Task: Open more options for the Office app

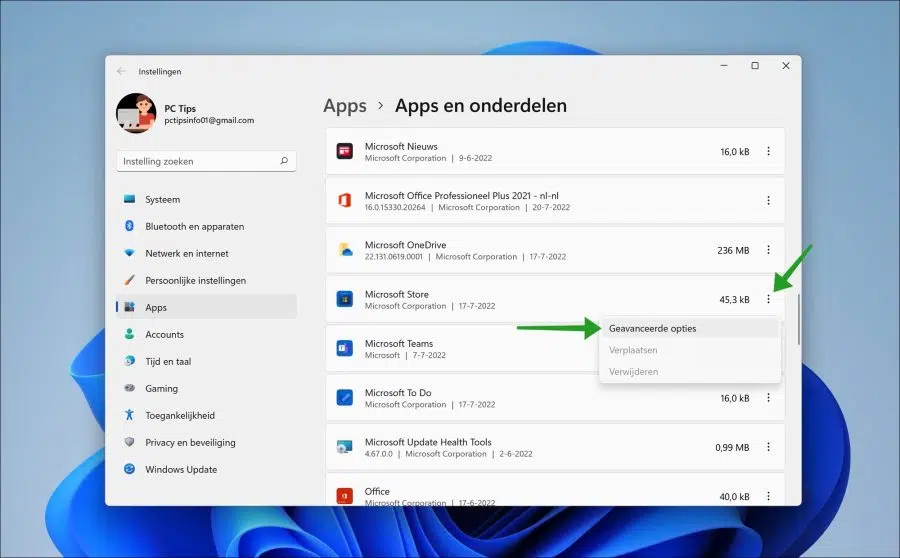Action: (768, 496)
